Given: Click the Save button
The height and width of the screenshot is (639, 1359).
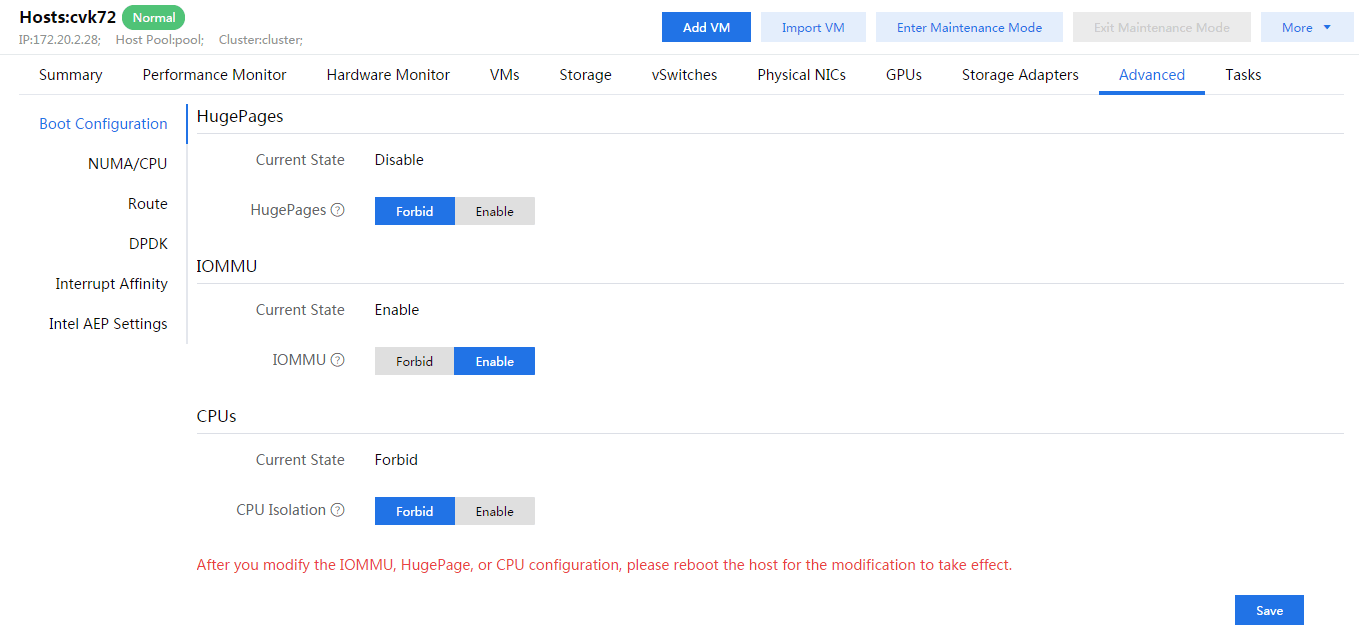Looking at the screenshot, I should [1268, 610].
